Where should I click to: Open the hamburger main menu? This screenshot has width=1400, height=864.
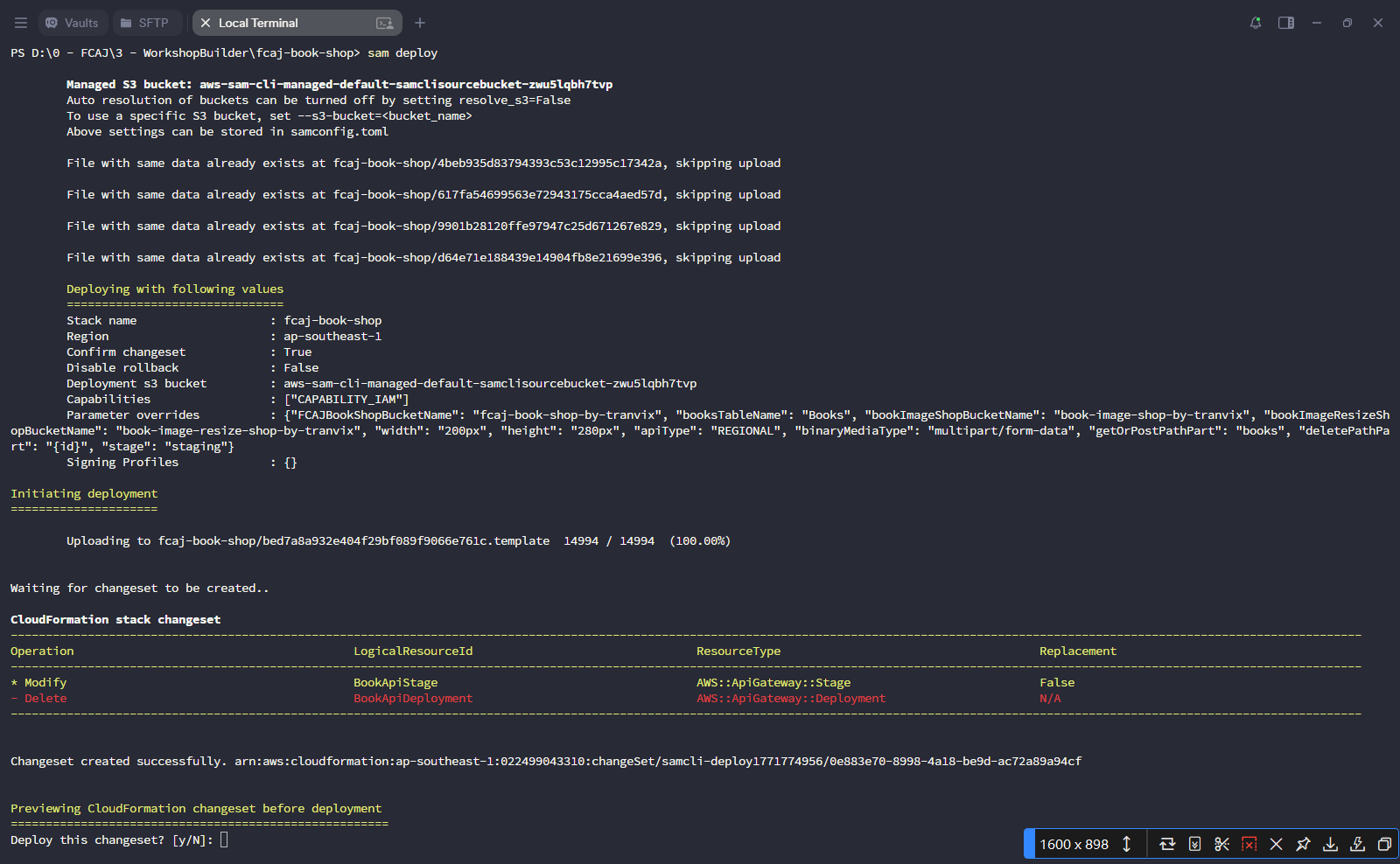[x=21, y=23]
